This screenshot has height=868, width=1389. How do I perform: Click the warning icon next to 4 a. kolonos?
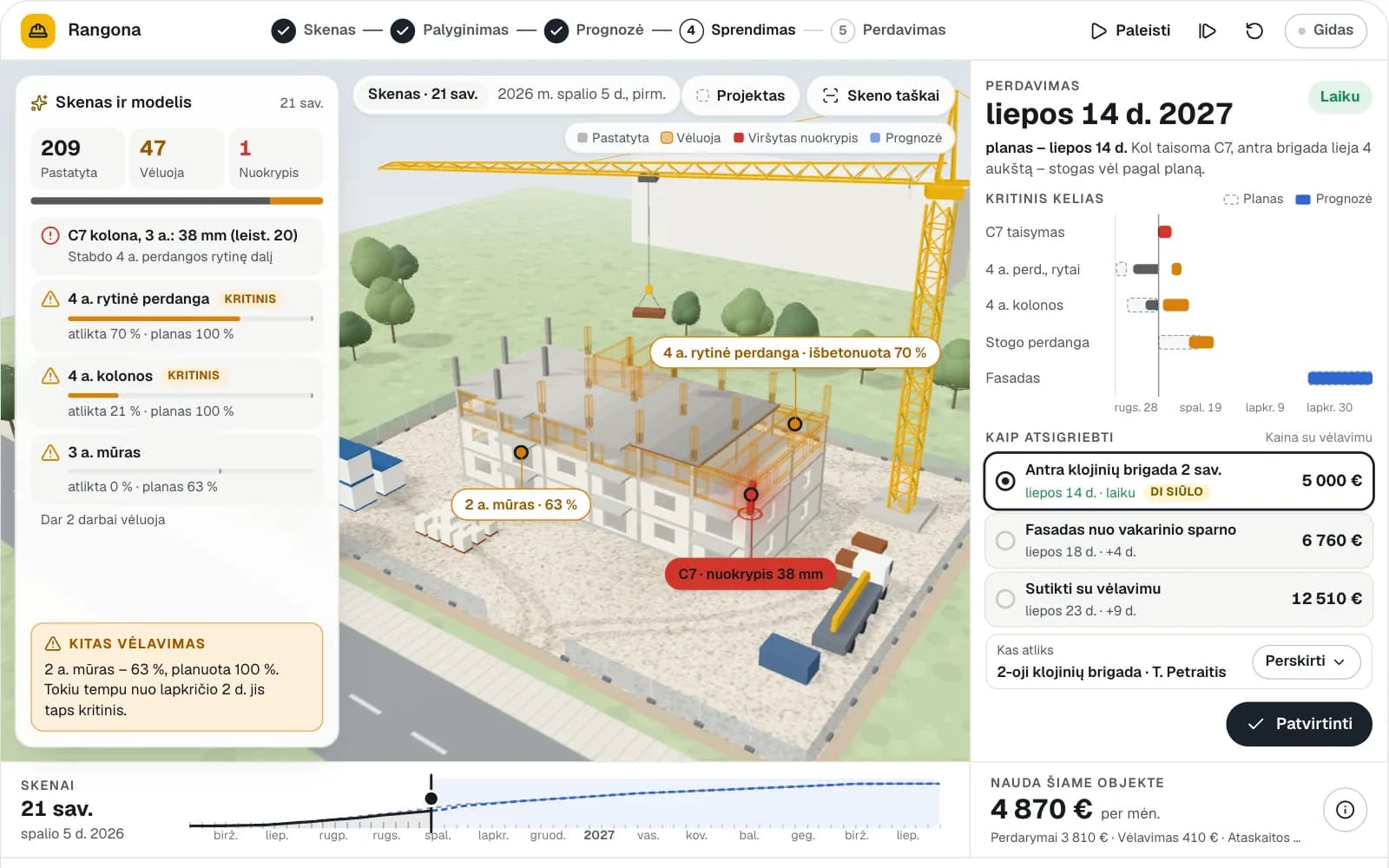coord(50,376)
